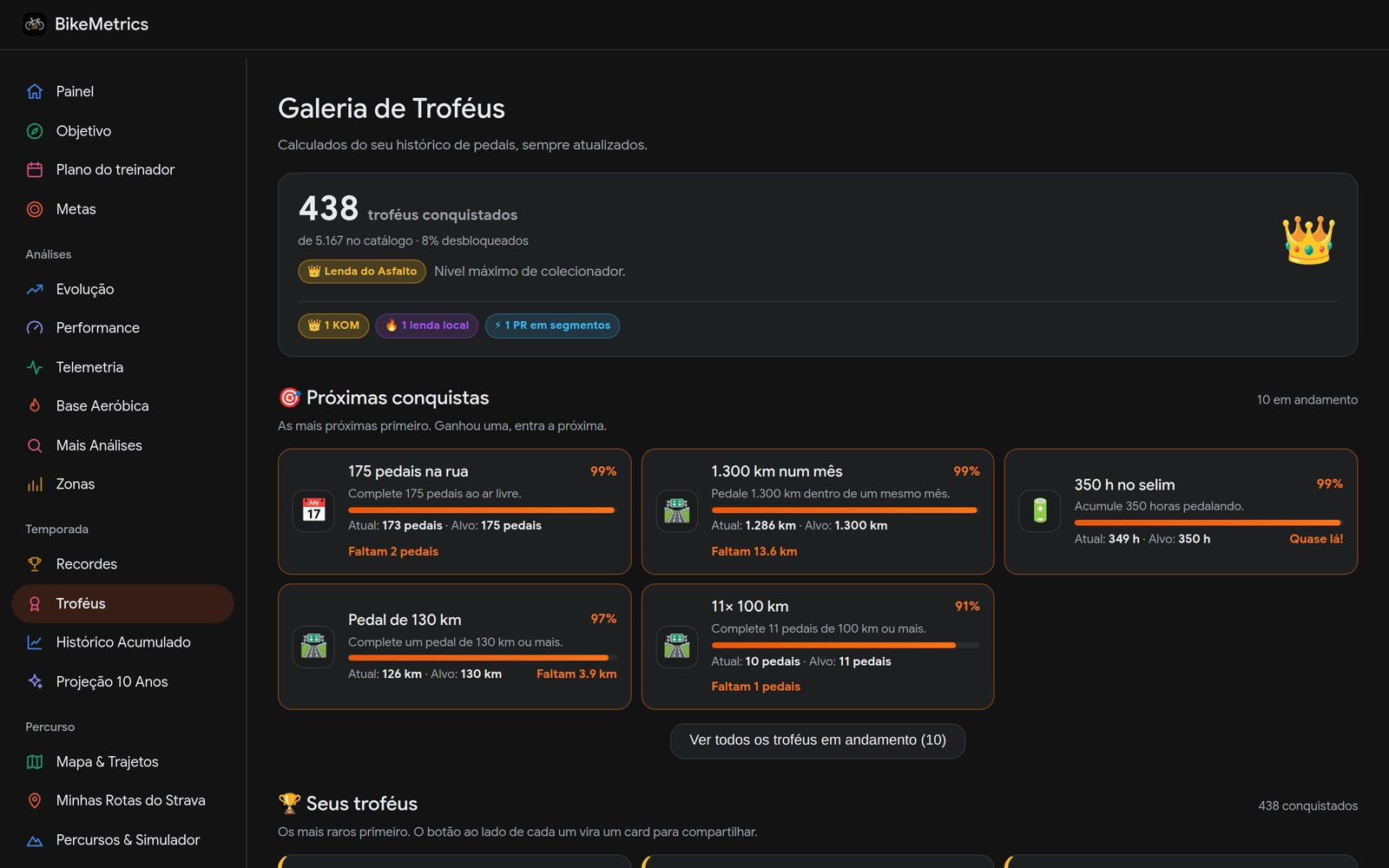The image size is (1389, 868).
Task: Open Painel via its home icon
Action: click(x=35, y=91)
